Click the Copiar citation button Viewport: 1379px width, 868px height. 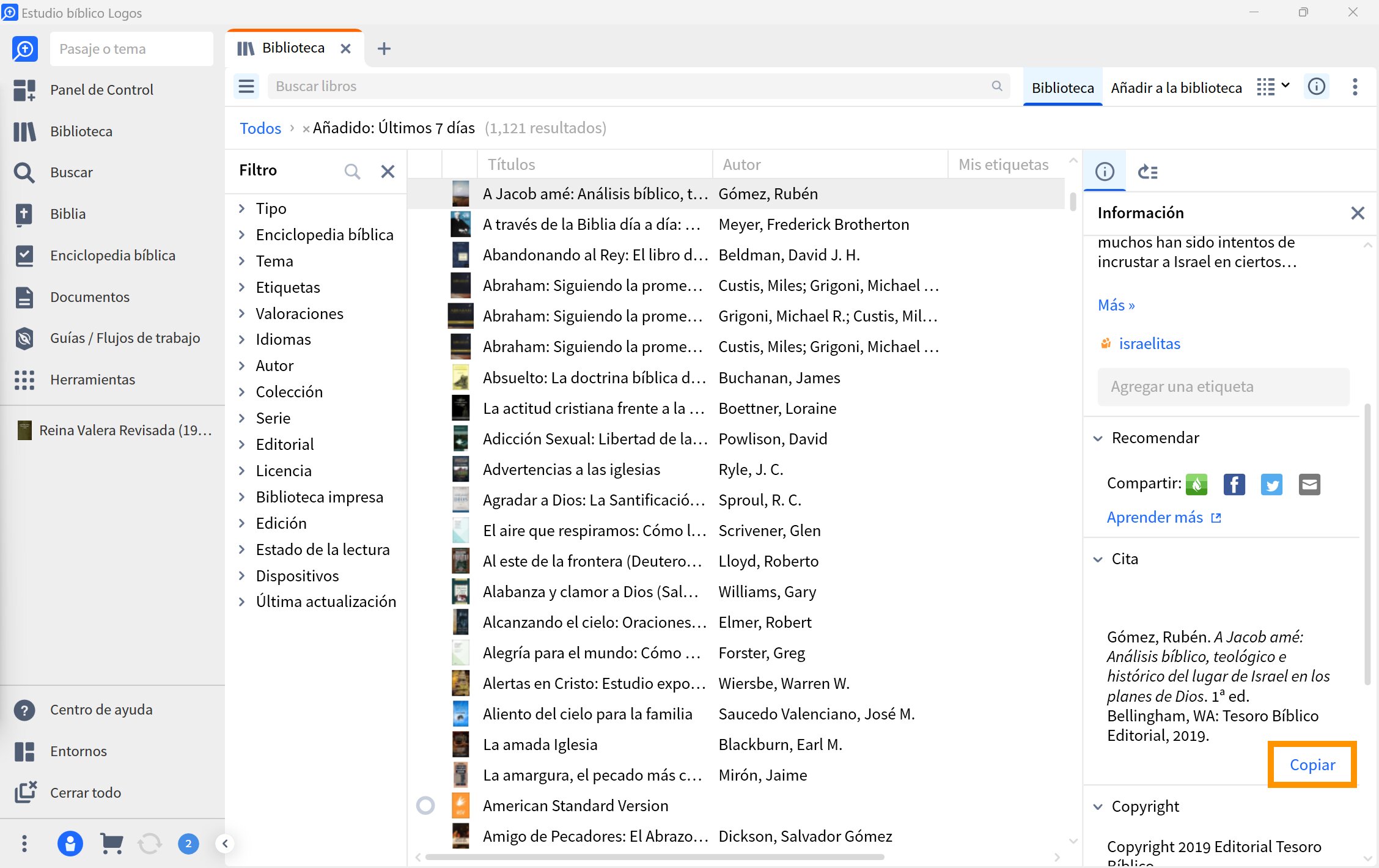point(1312,765)
